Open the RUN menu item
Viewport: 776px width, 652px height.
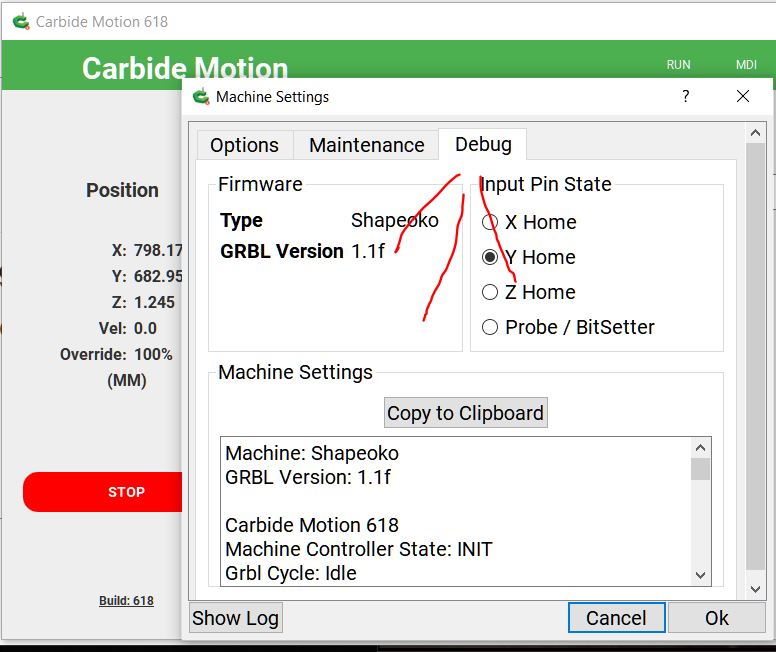point(678,65)
